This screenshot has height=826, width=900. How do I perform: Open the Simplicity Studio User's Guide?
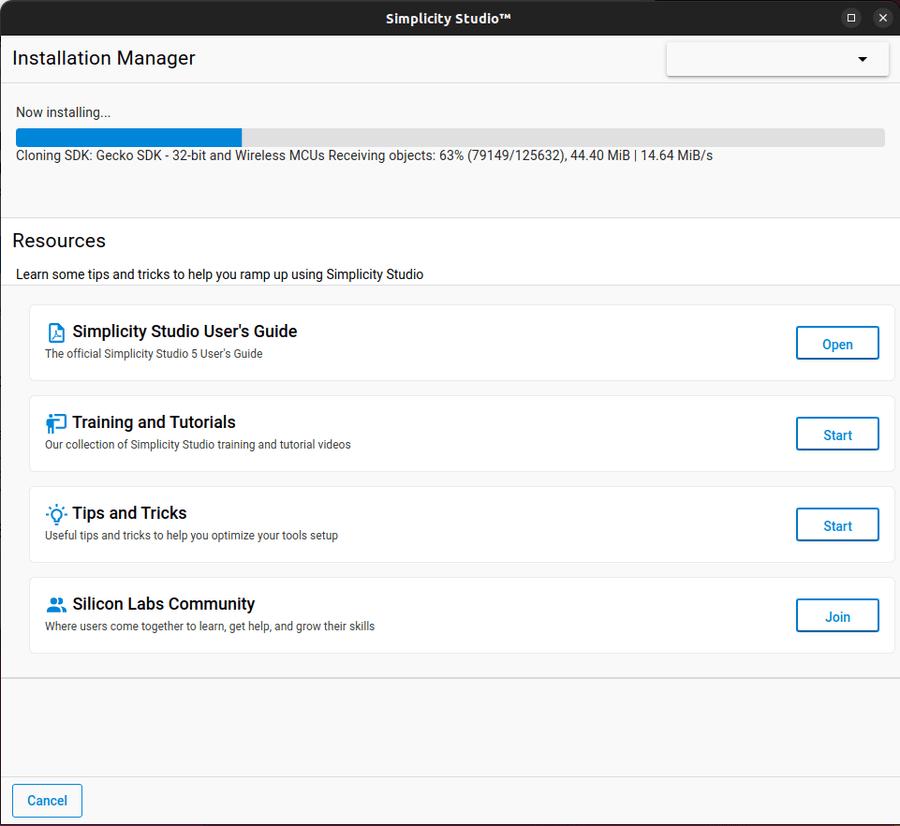pos(837,343)
